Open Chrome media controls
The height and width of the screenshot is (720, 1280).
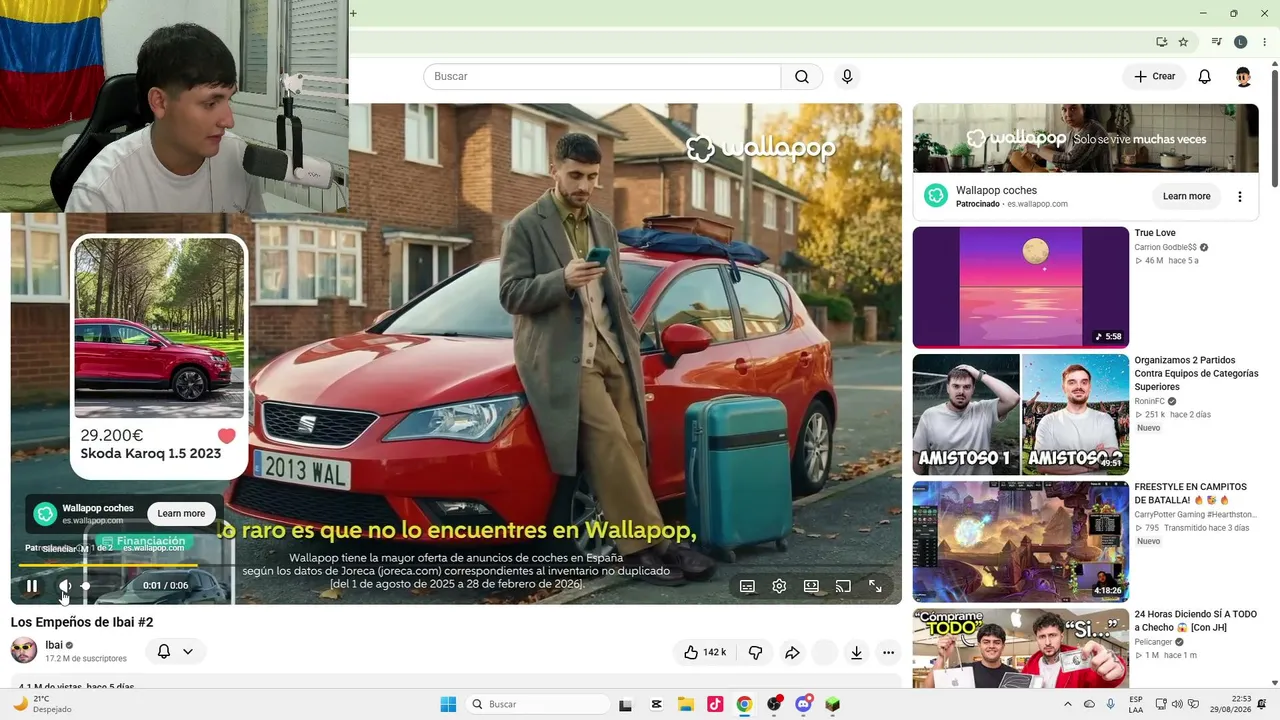tap(1217, 42)
